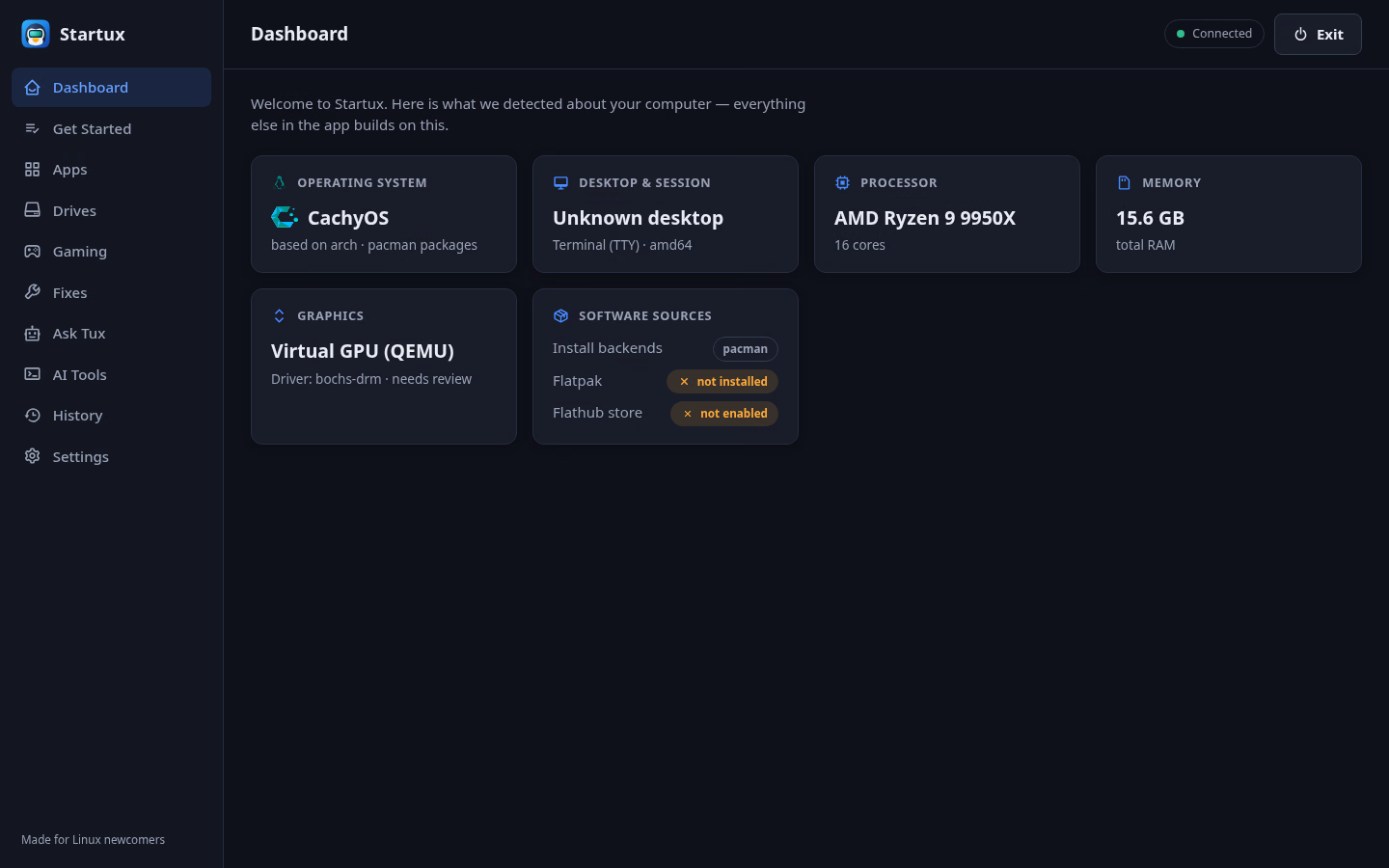Click the Gaming controller icon
1389x868 pixels.
[33, 252]
